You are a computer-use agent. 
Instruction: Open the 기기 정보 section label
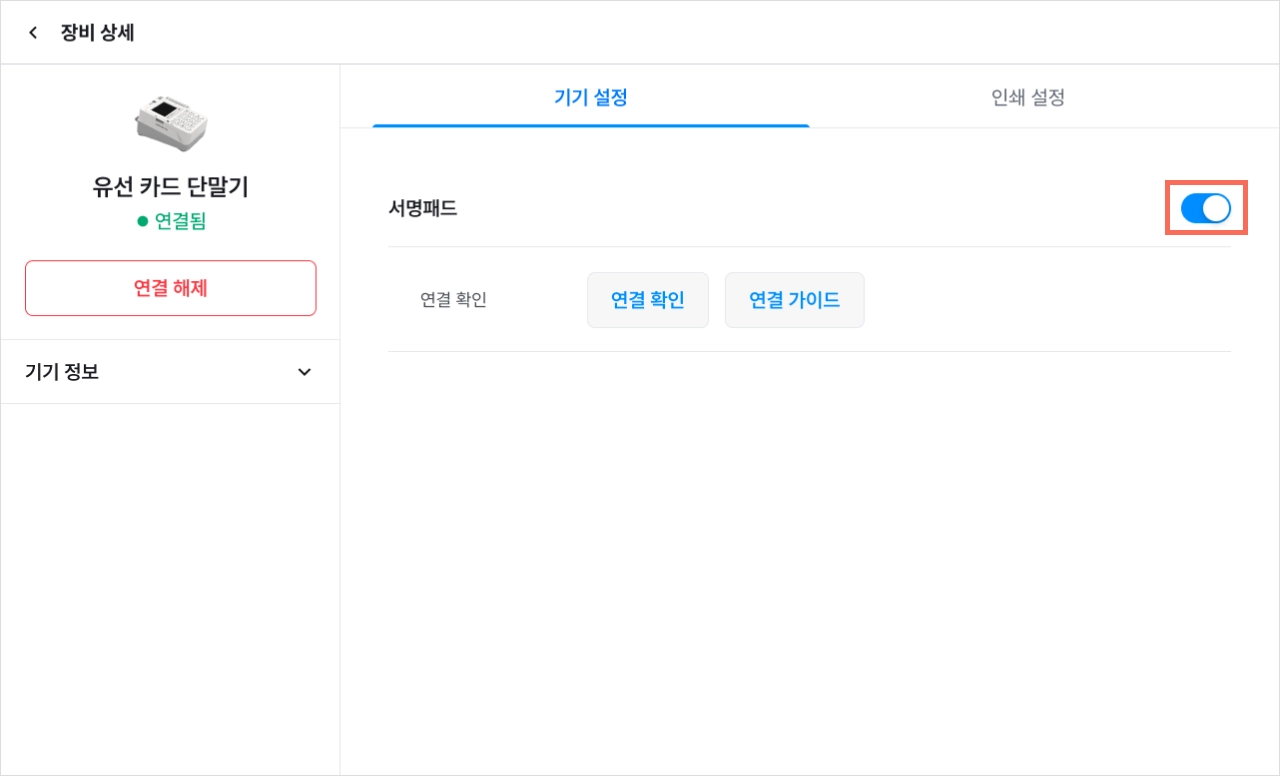click(62, 372)
